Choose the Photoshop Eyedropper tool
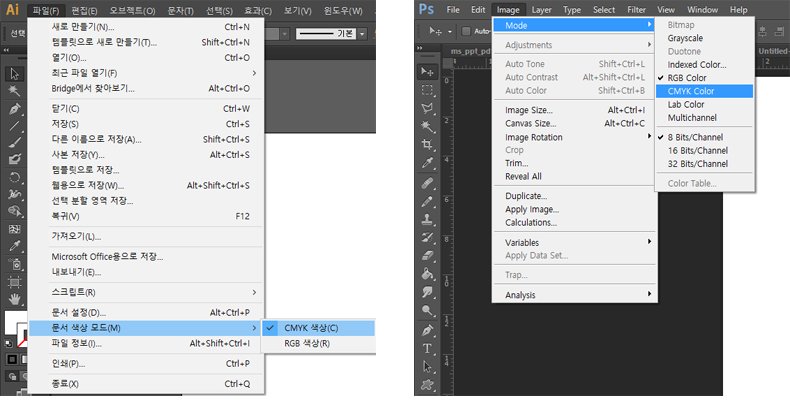 [427, 162]
